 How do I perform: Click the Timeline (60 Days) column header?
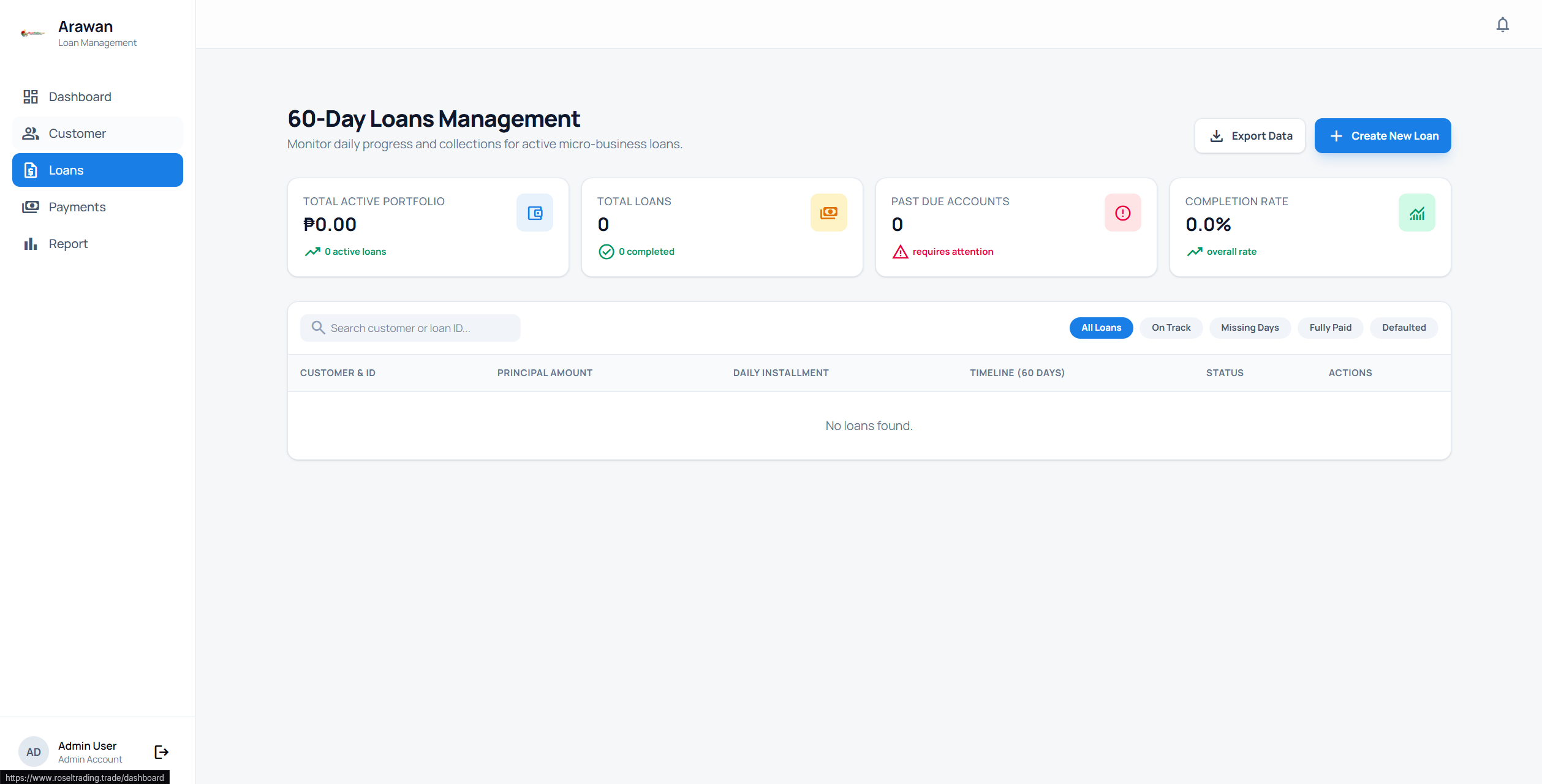pyautogui.click(x=1017, y=373)
